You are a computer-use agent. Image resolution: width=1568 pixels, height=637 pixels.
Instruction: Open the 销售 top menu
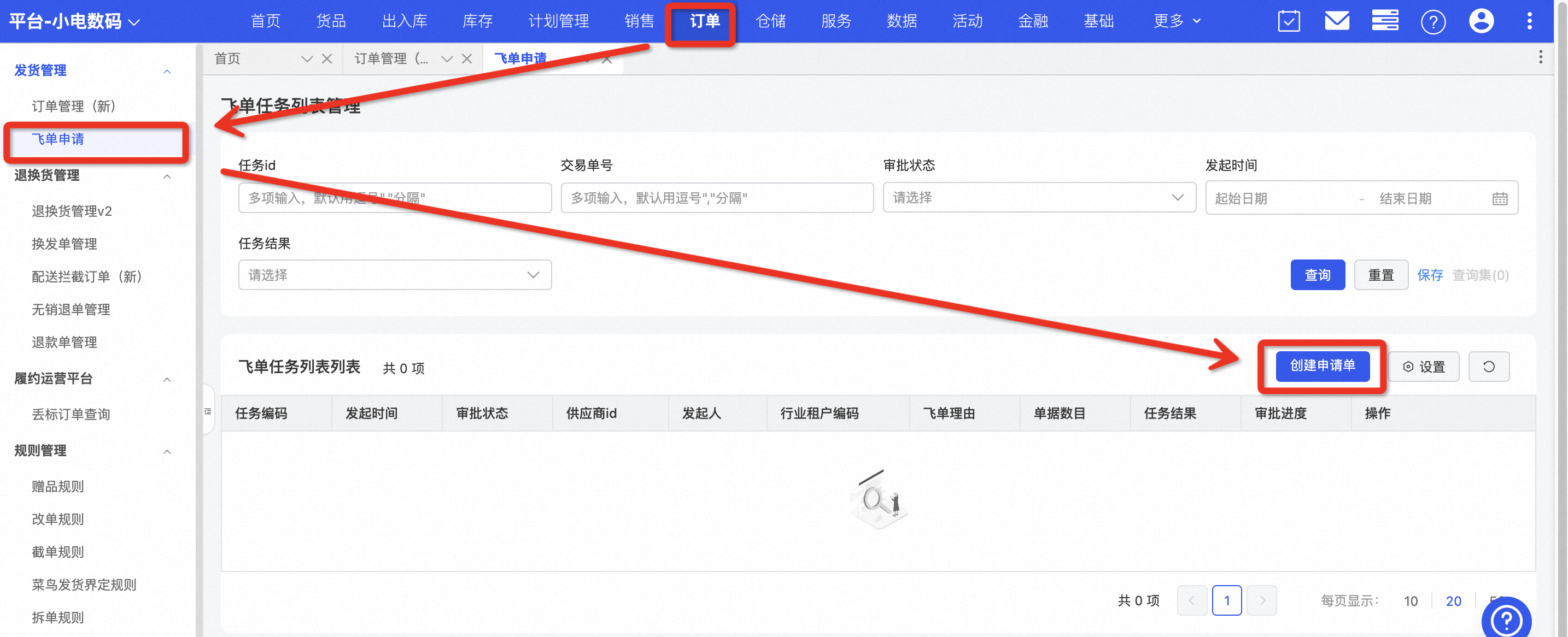(x=639, y=21)
